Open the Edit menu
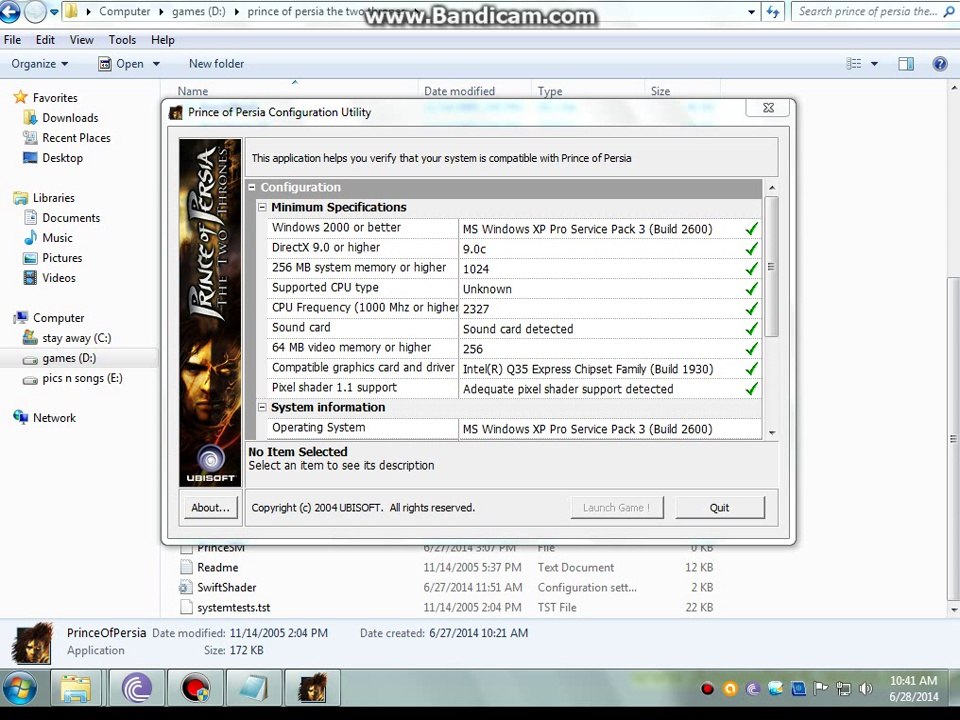Viewport: 960px width, 720px height. tap(45, 40)
